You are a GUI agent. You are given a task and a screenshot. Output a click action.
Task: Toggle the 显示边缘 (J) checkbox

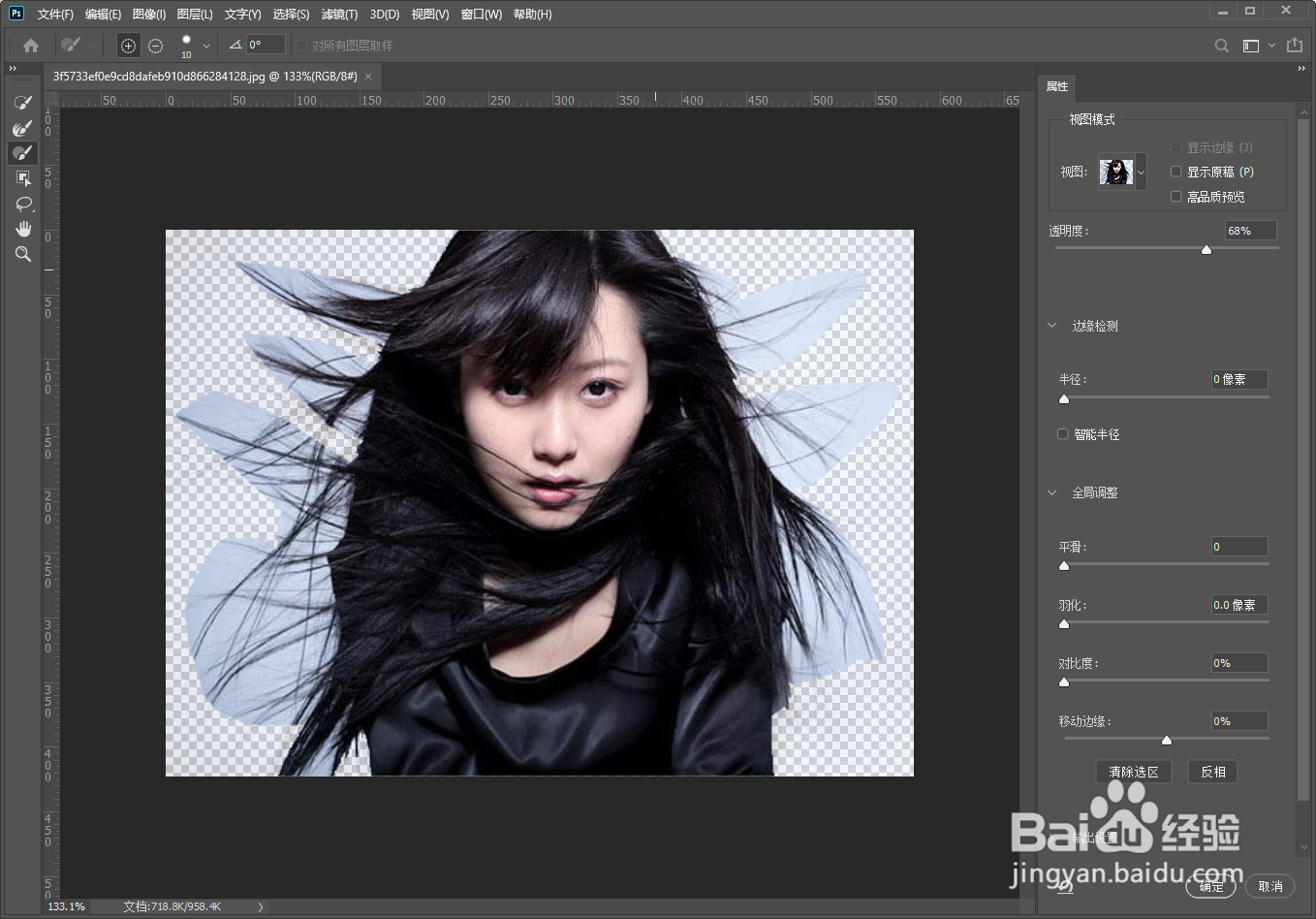[x=1176, y=147]
